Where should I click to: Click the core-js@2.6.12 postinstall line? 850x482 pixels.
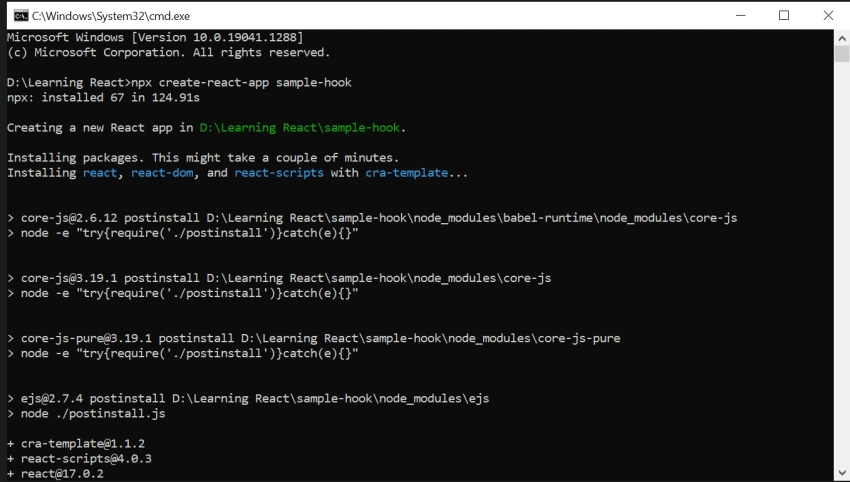tap(372, 218)
